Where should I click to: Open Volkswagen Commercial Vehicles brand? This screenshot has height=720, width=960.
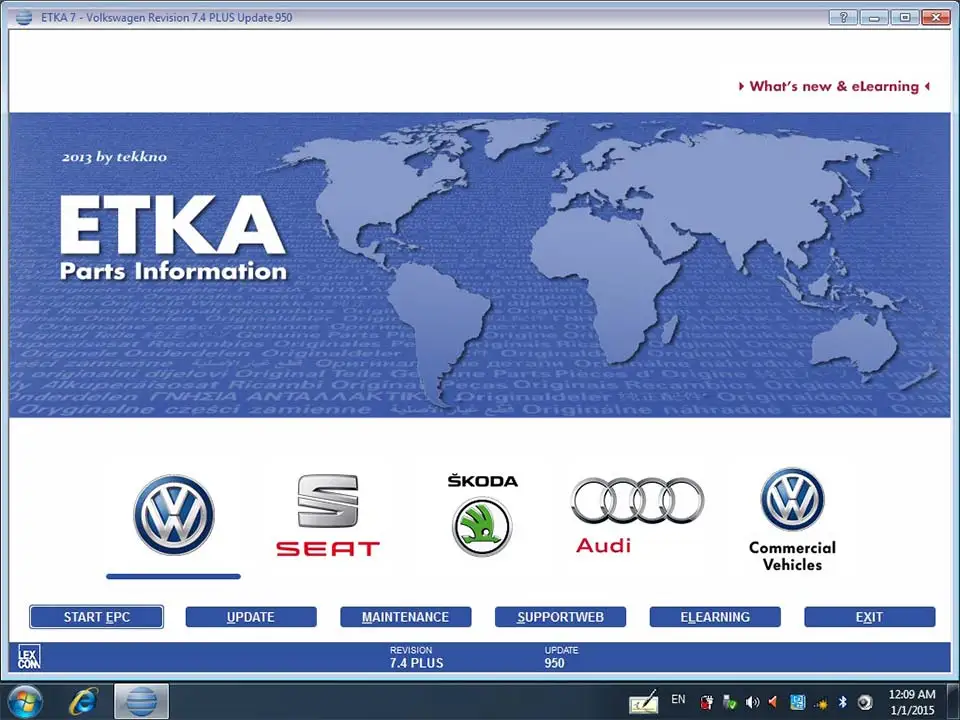pos(792,520)
